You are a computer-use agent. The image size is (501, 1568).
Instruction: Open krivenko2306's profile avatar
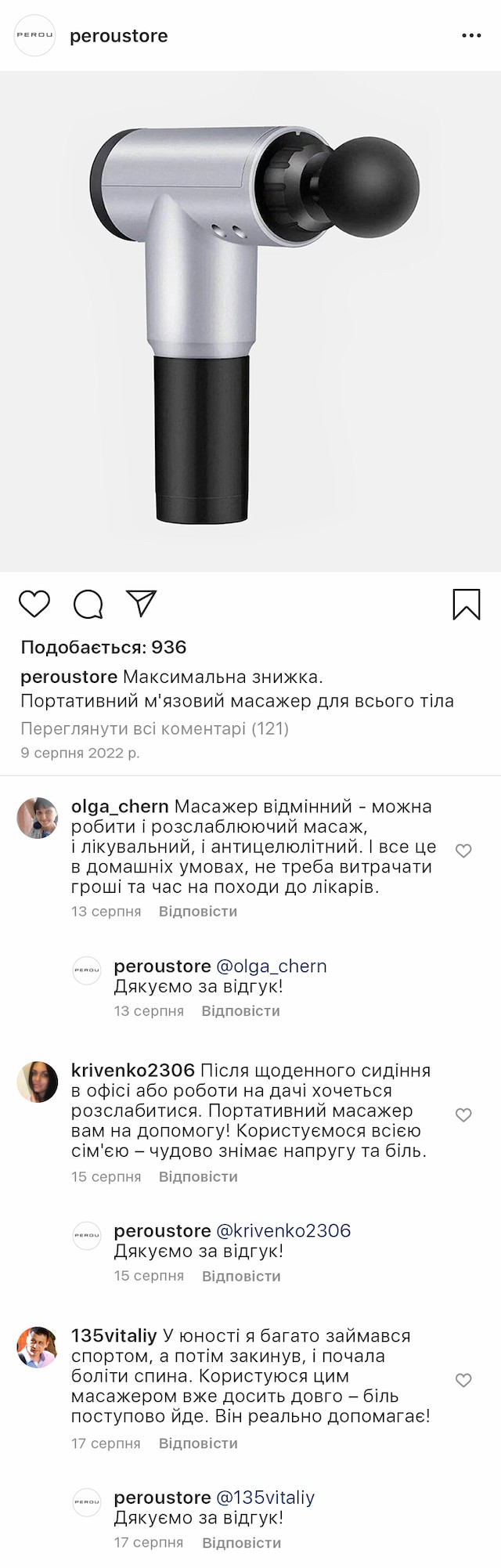point(38,1082)
